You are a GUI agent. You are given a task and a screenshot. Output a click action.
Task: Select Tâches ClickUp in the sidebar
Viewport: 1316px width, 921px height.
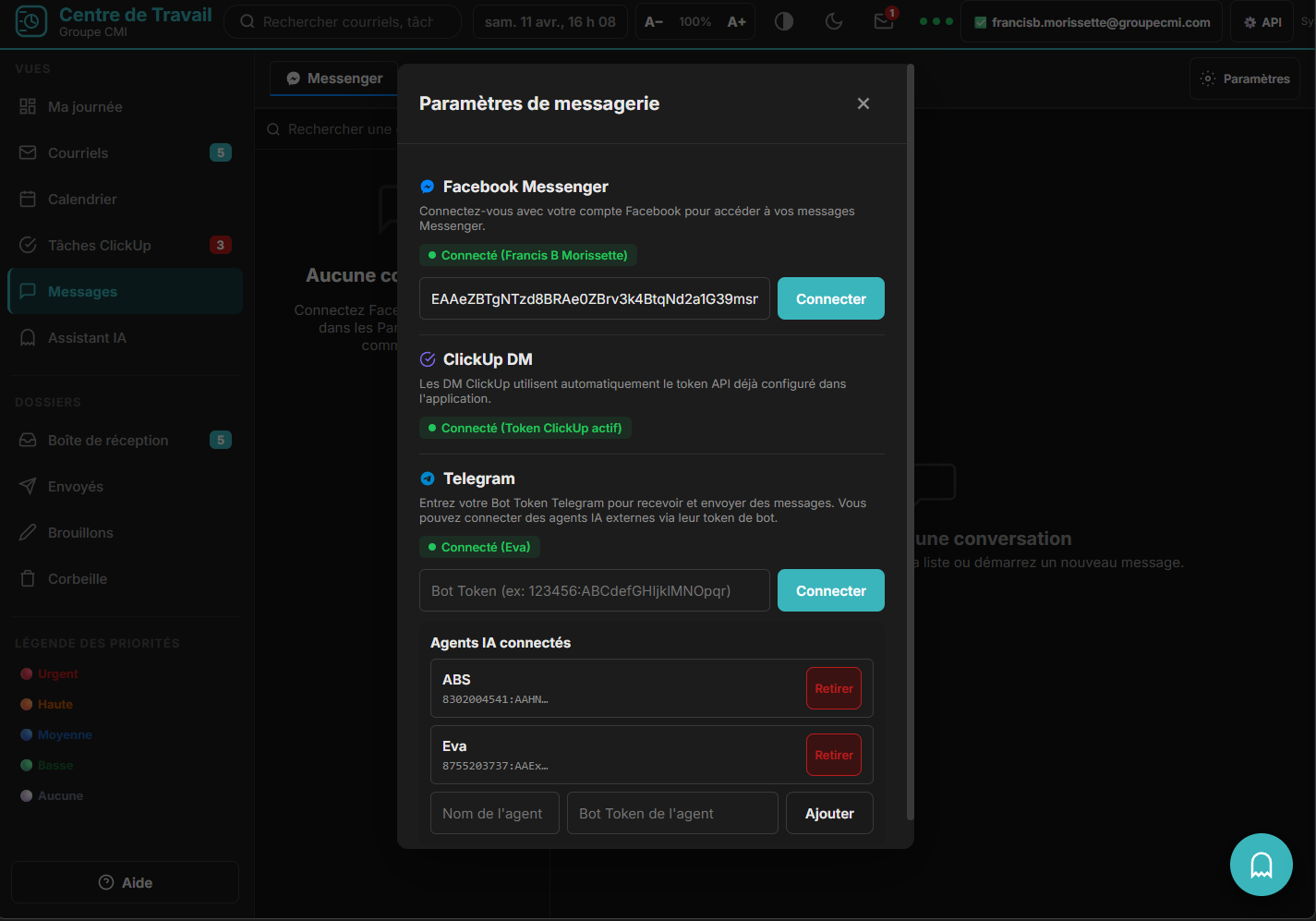click(x=99, y=246)
